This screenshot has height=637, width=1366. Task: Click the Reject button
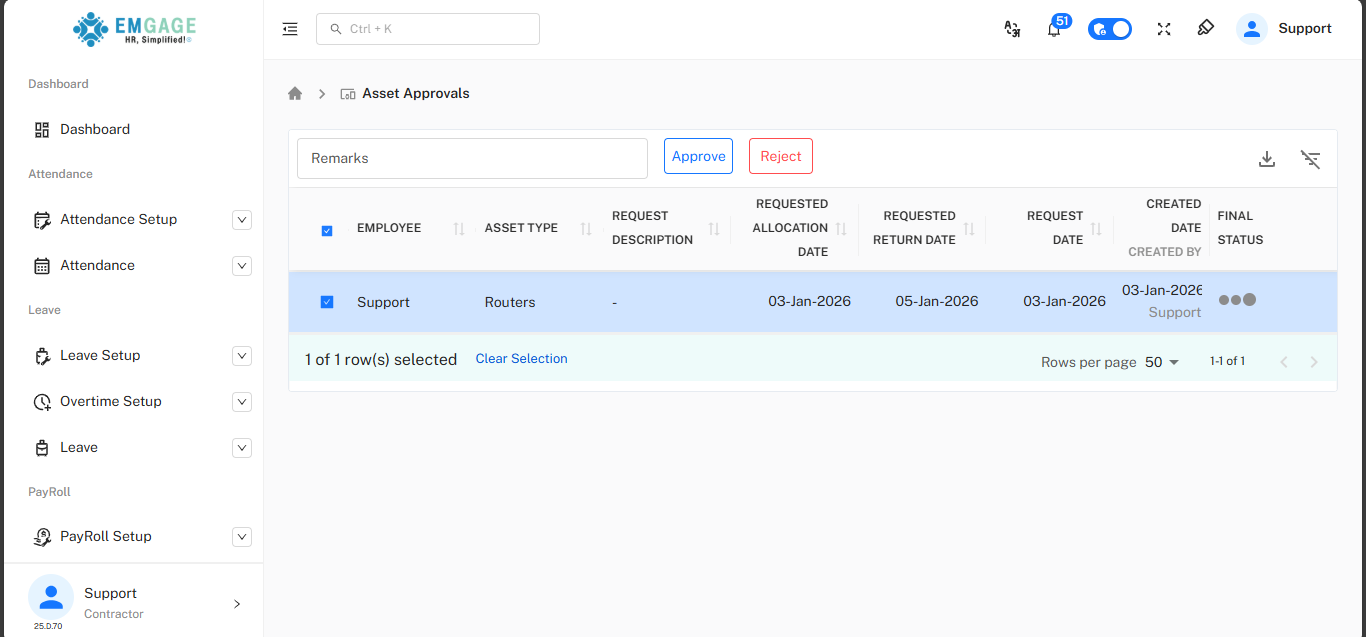click(780, 157)
